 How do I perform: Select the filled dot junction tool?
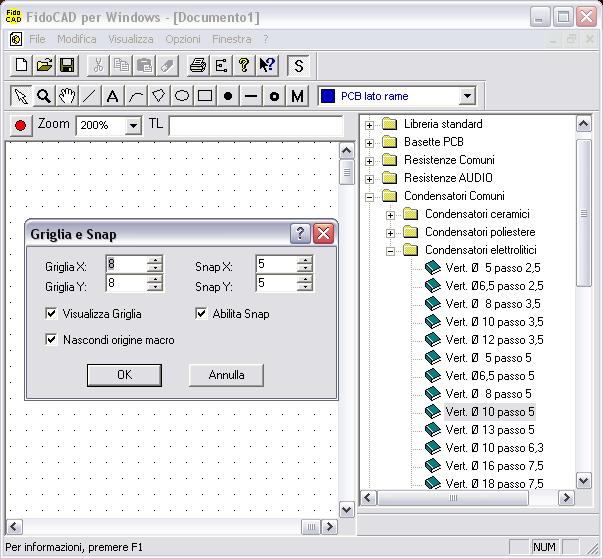click(228, 96)
